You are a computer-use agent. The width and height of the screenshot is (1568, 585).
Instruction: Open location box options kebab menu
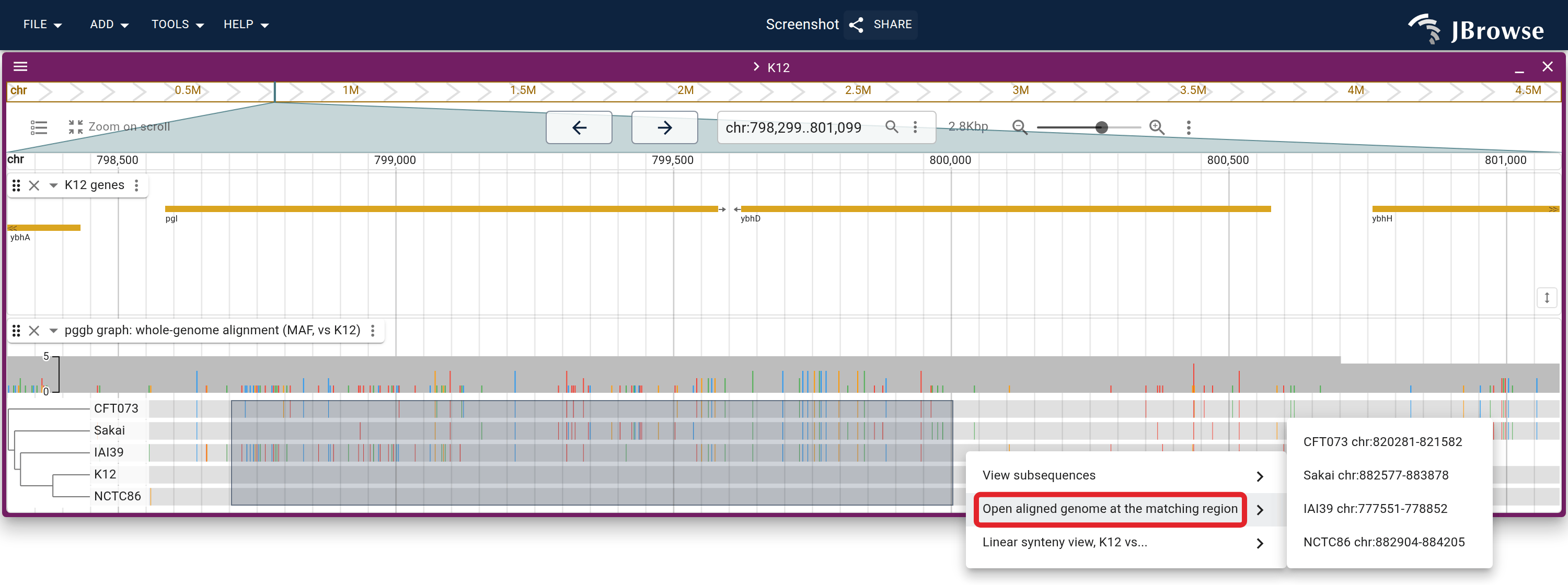coord(915,126)
